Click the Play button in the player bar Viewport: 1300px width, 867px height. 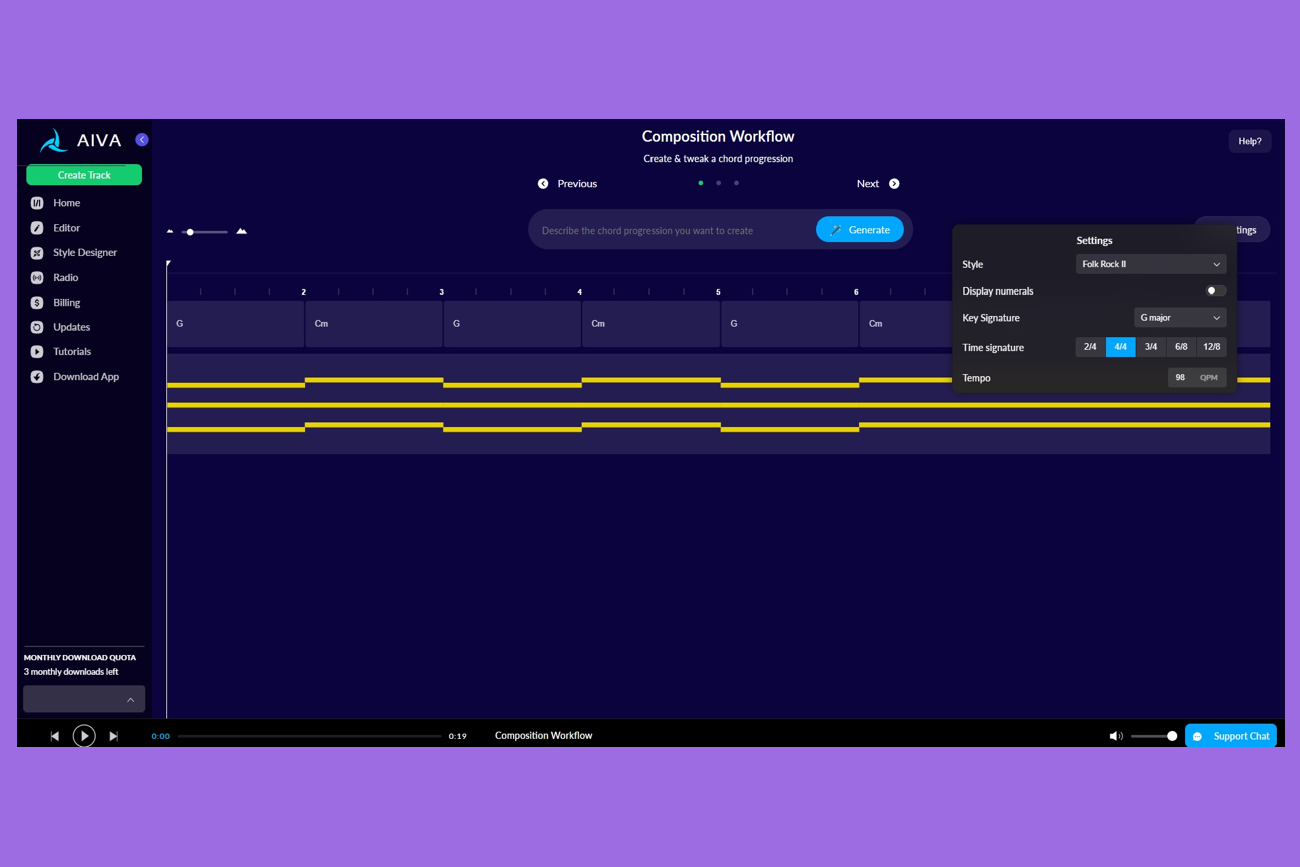(x=84, y=736)
